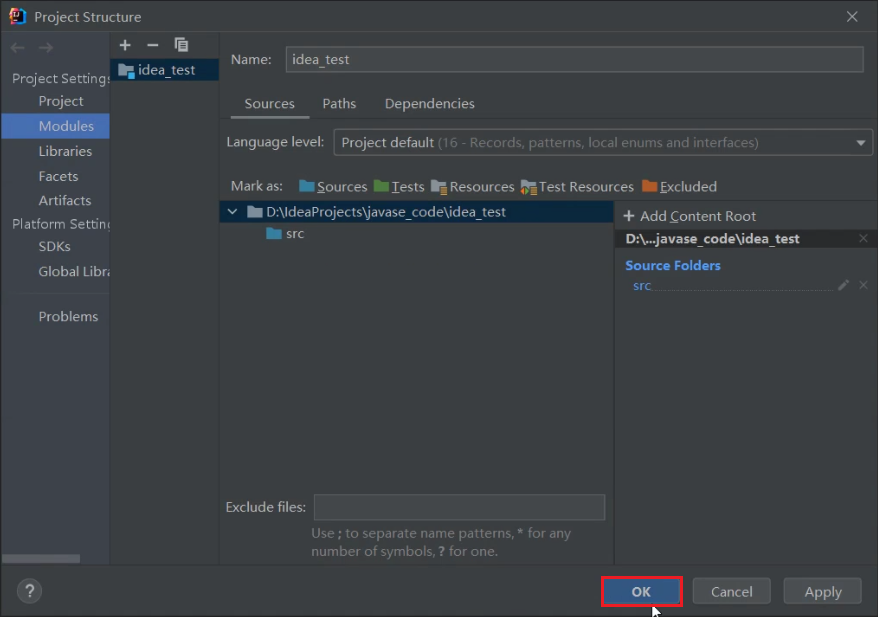
Task: Click the module Name input field
Action: coord(574,59)
